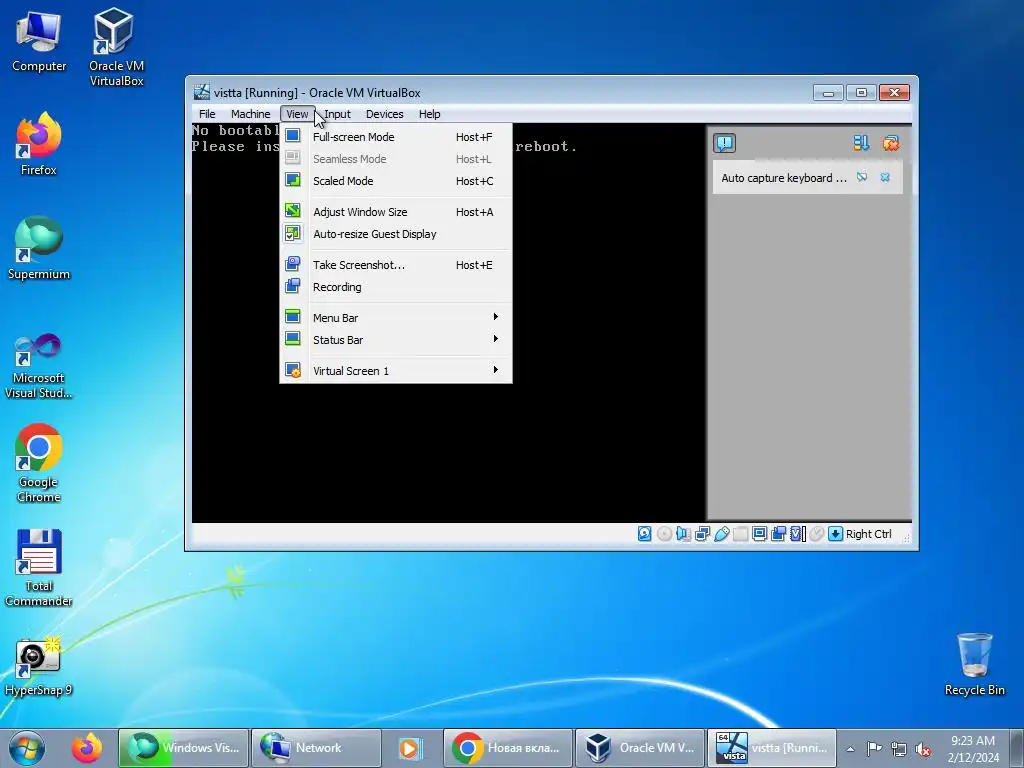Click the keyboard capture arrow icon

835,534
